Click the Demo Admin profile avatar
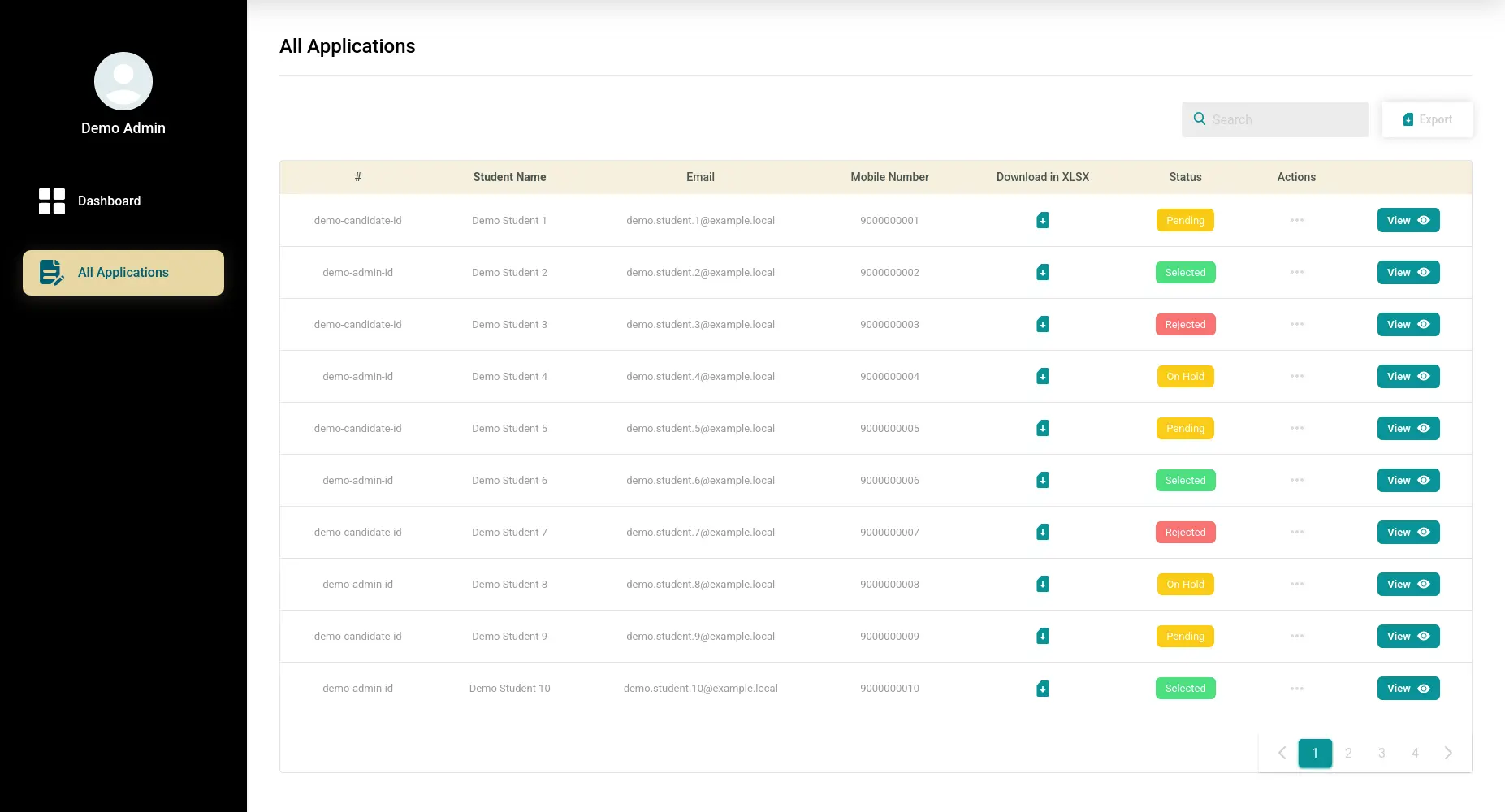 tap(123, 81)
